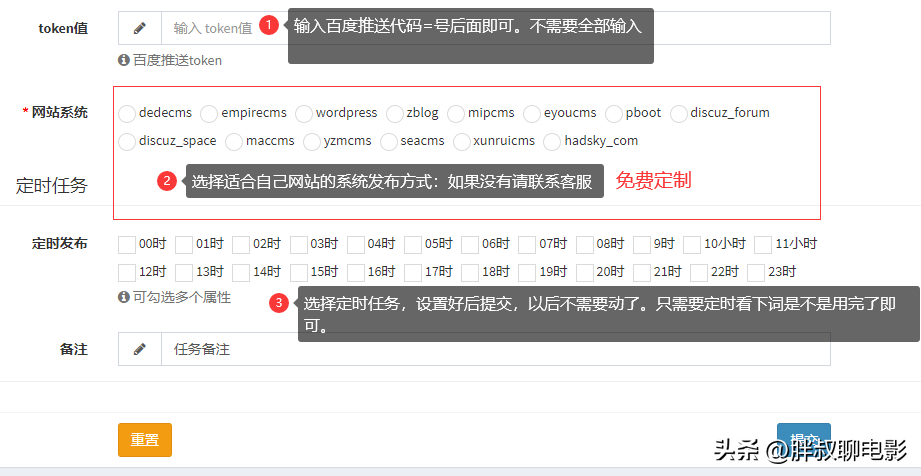The image size is (921, 476).
Task: Choose wordpress as website system
Action: pos(304,113)
